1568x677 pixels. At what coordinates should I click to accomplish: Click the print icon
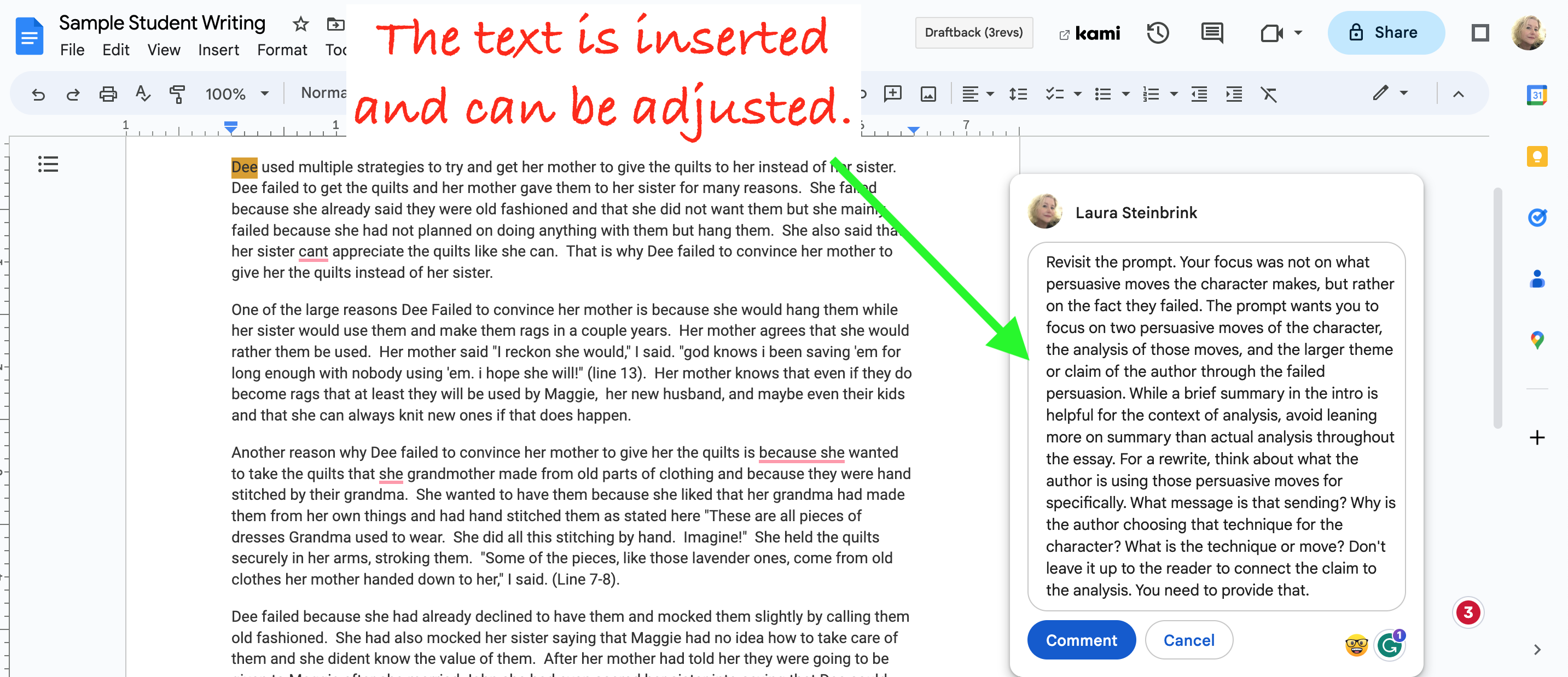(108, 94)
